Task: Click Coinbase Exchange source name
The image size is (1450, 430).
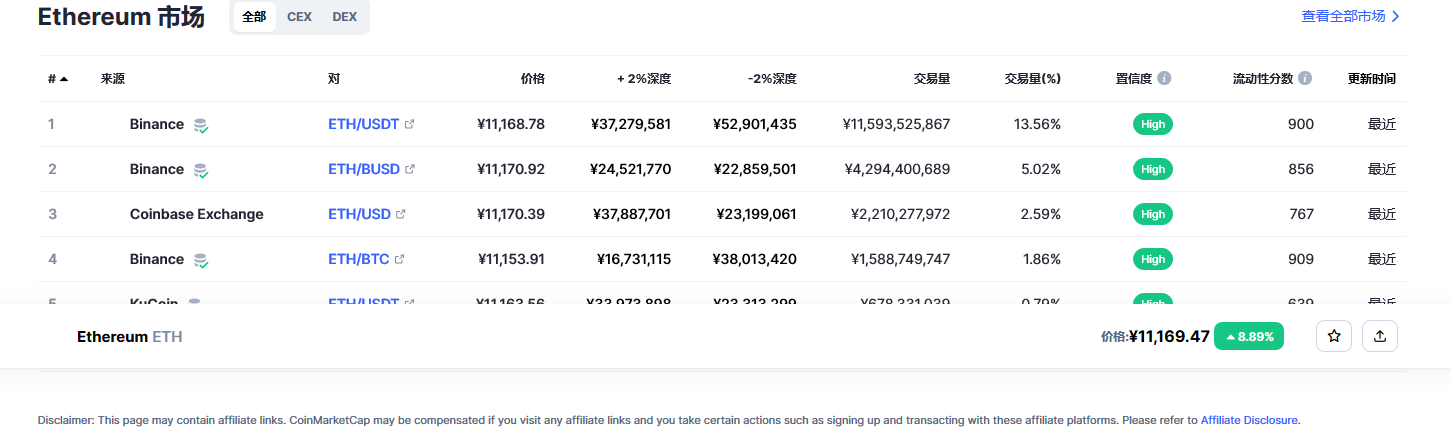Action: pyautogui.click(x=196, y=214)
